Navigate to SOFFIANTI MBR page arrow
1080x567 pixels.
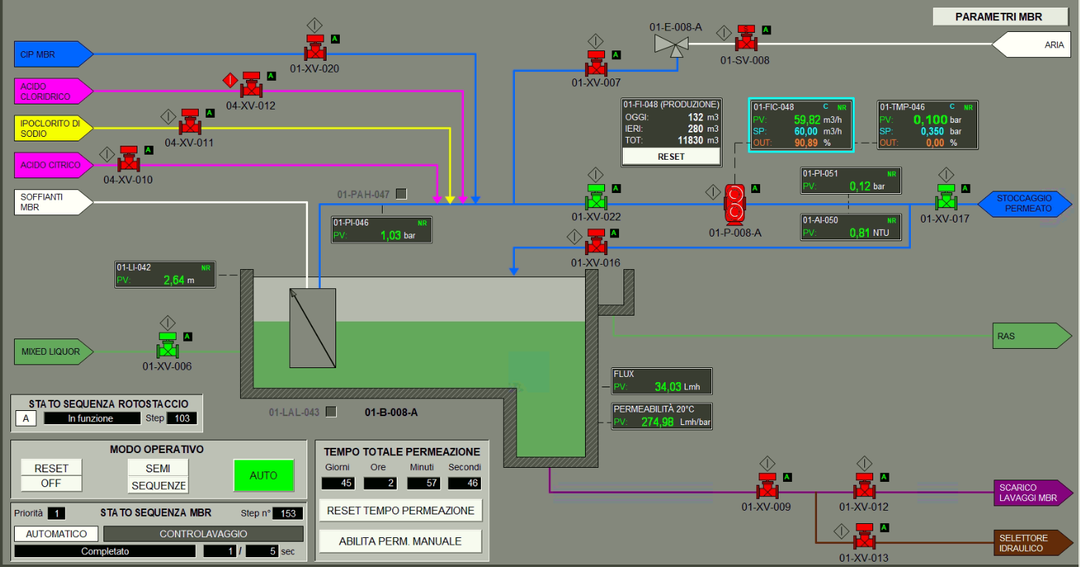coord(54,202)
